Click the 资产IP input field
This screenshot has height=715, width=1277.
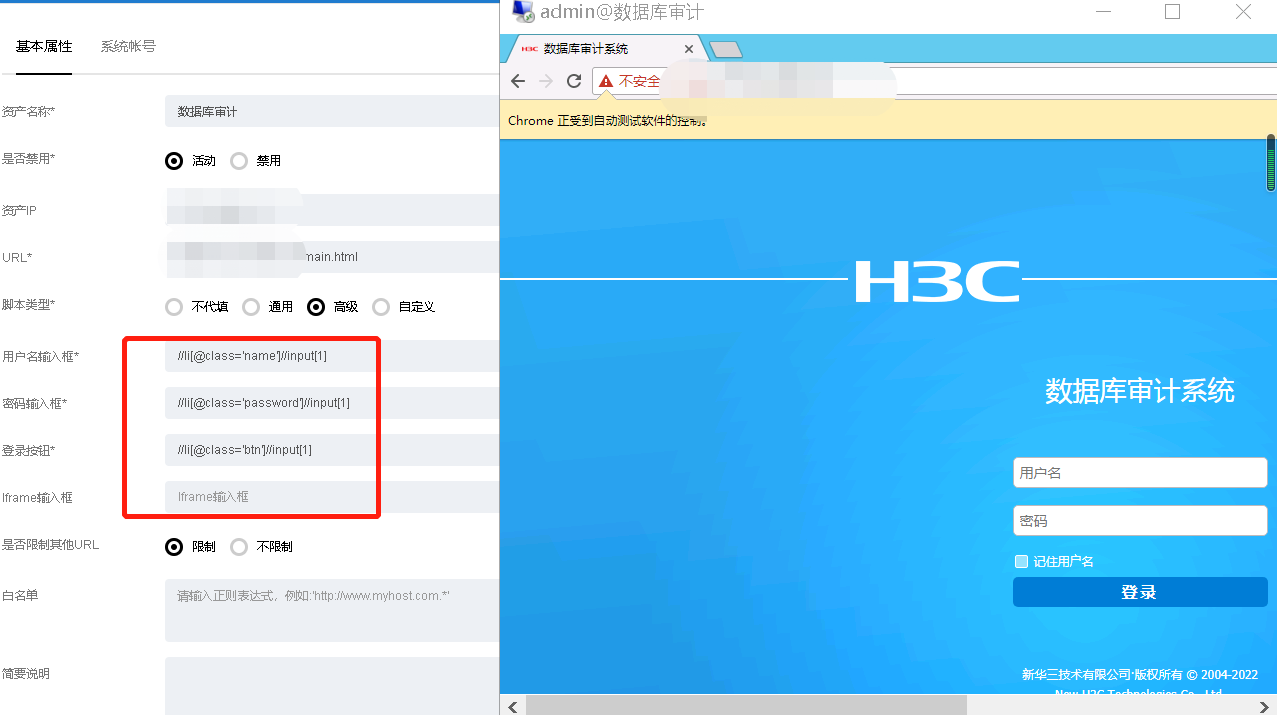coord(332,210)
